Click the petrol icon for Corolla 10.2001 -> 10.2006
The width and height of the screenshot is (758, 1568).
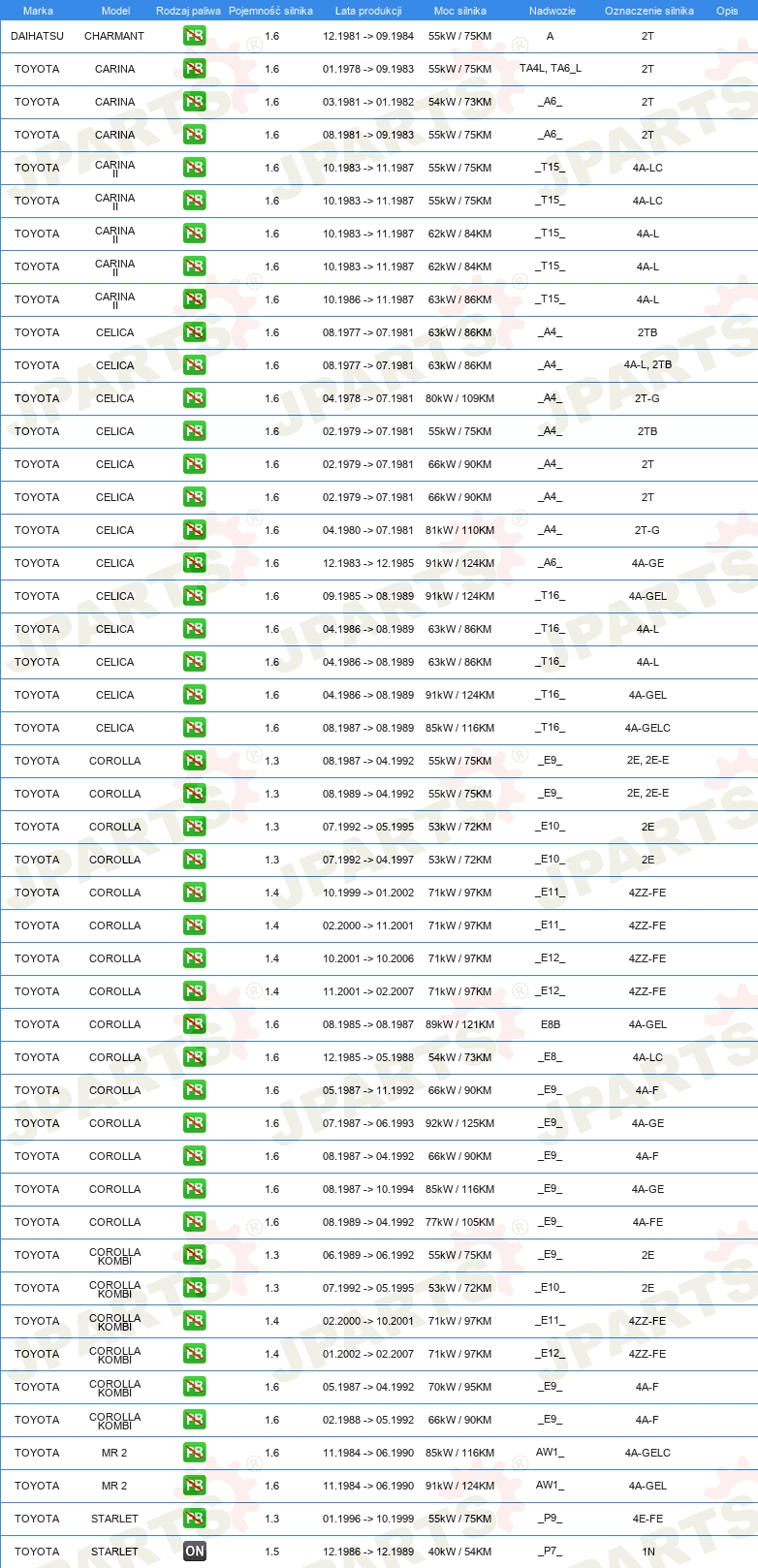click(x=194, y=958)
